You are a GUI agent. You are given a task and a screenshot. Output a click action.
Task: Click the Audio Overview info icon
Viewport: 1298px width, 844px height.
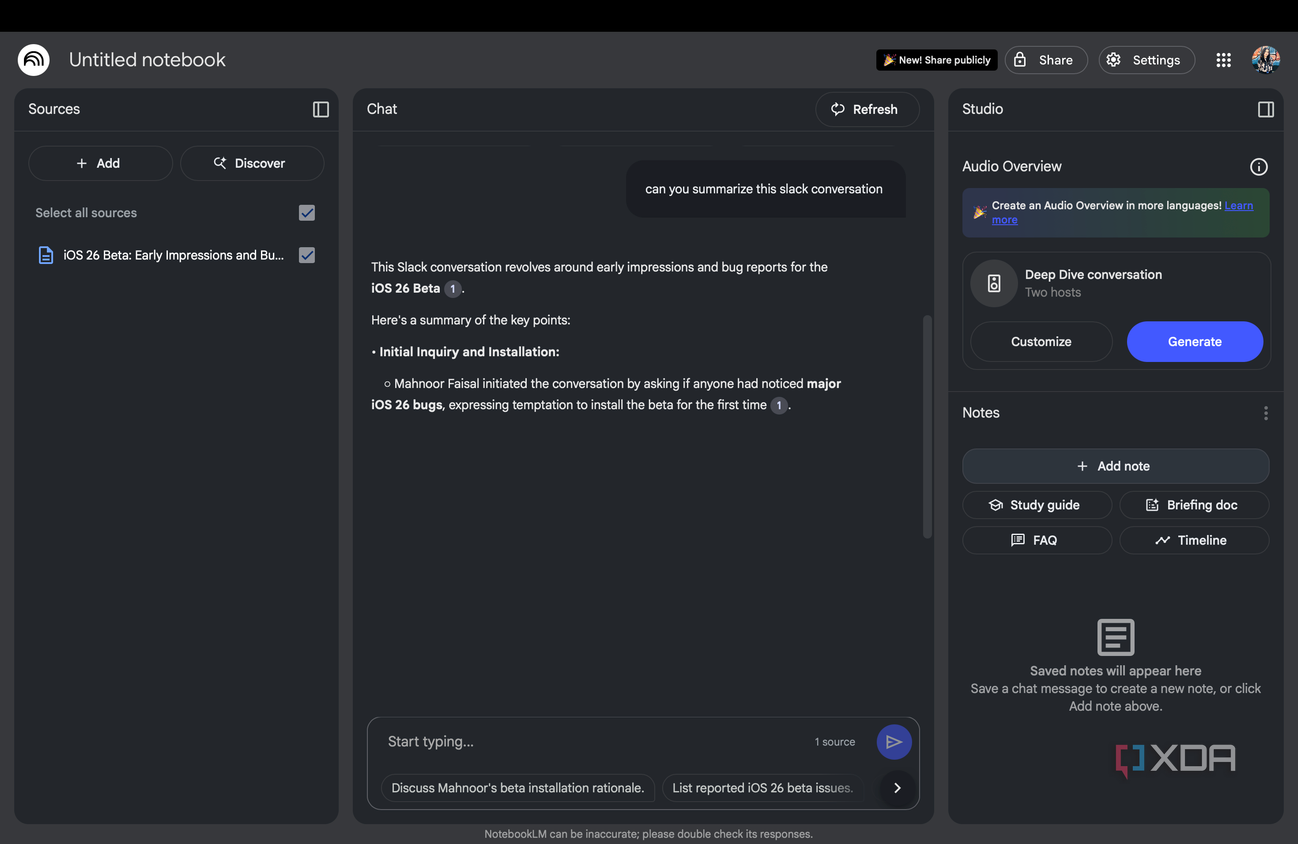[1259, 167]
